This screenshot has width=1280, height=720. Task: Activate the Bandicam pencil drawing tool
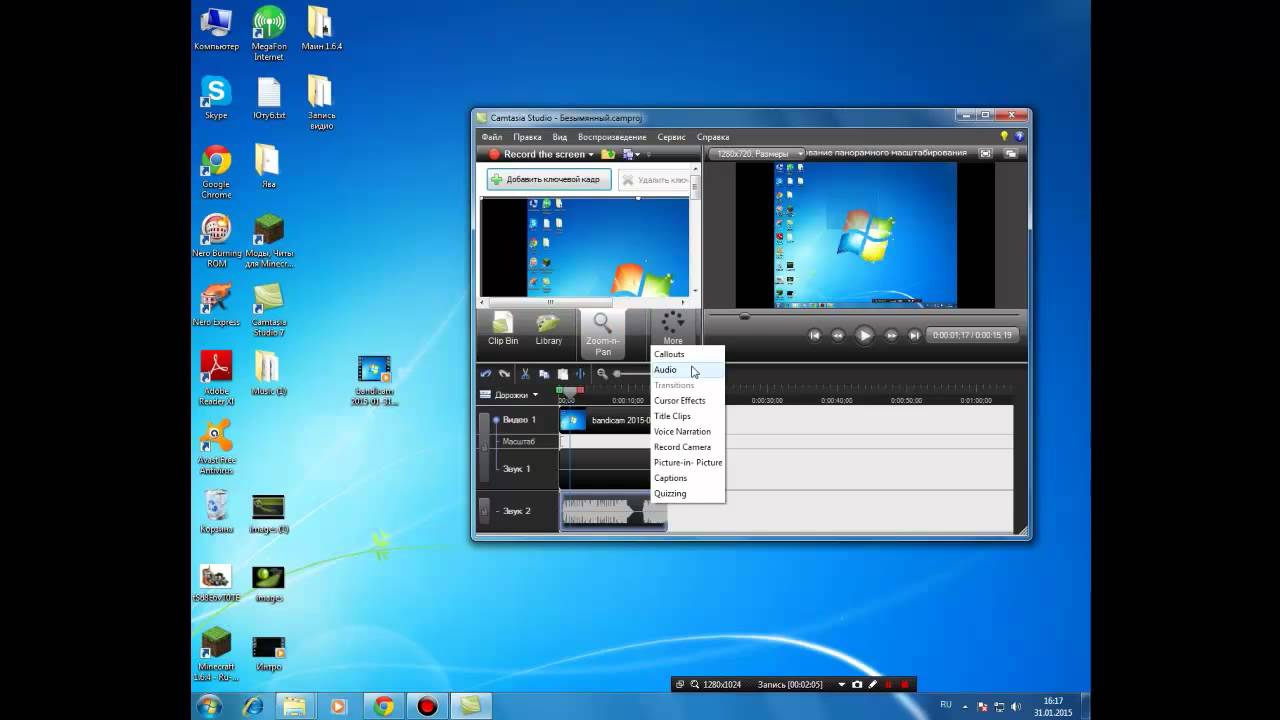(x=873, y=685)
